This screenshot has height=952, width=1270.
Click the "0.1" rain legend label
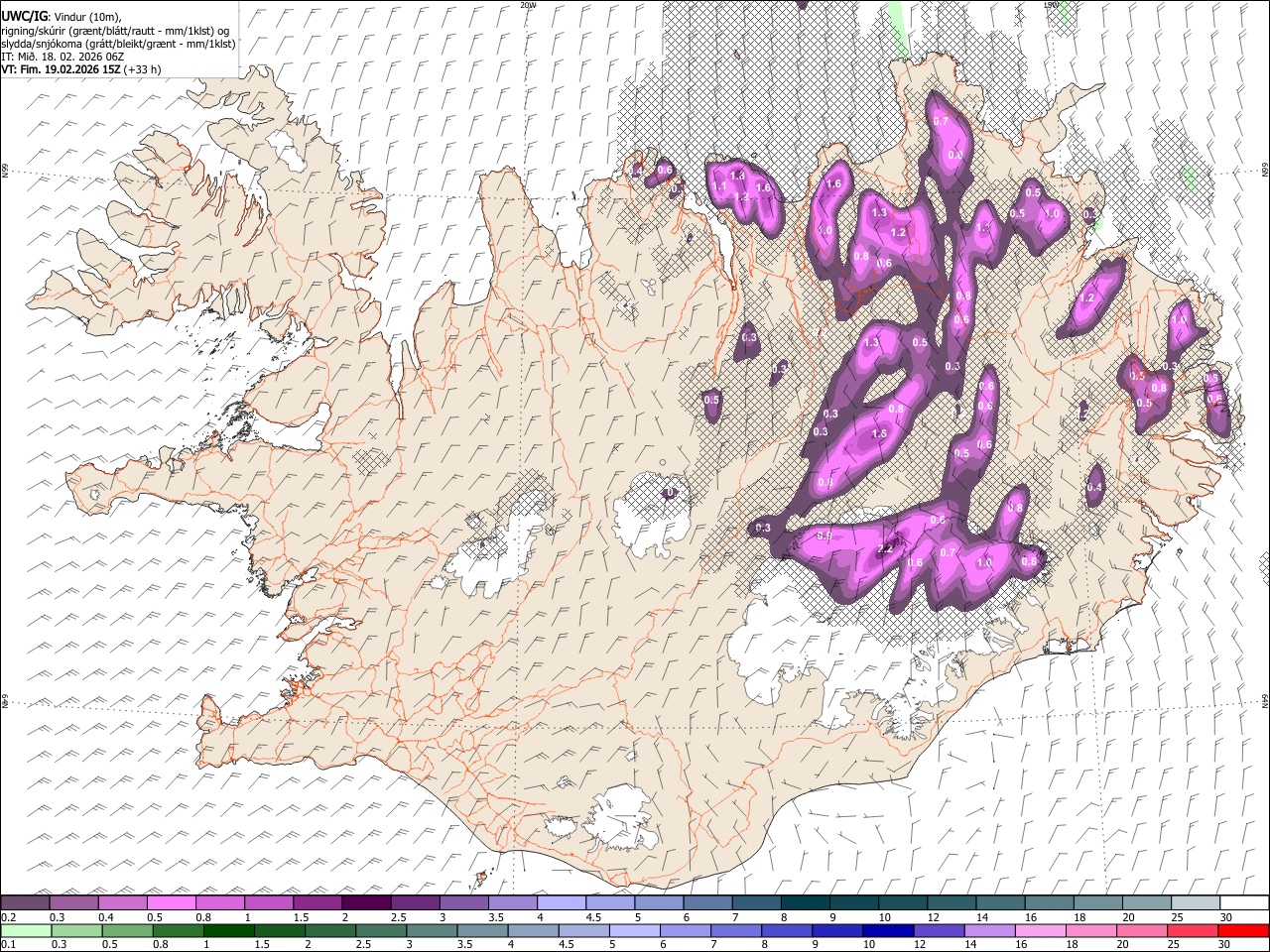coord(8,944)
